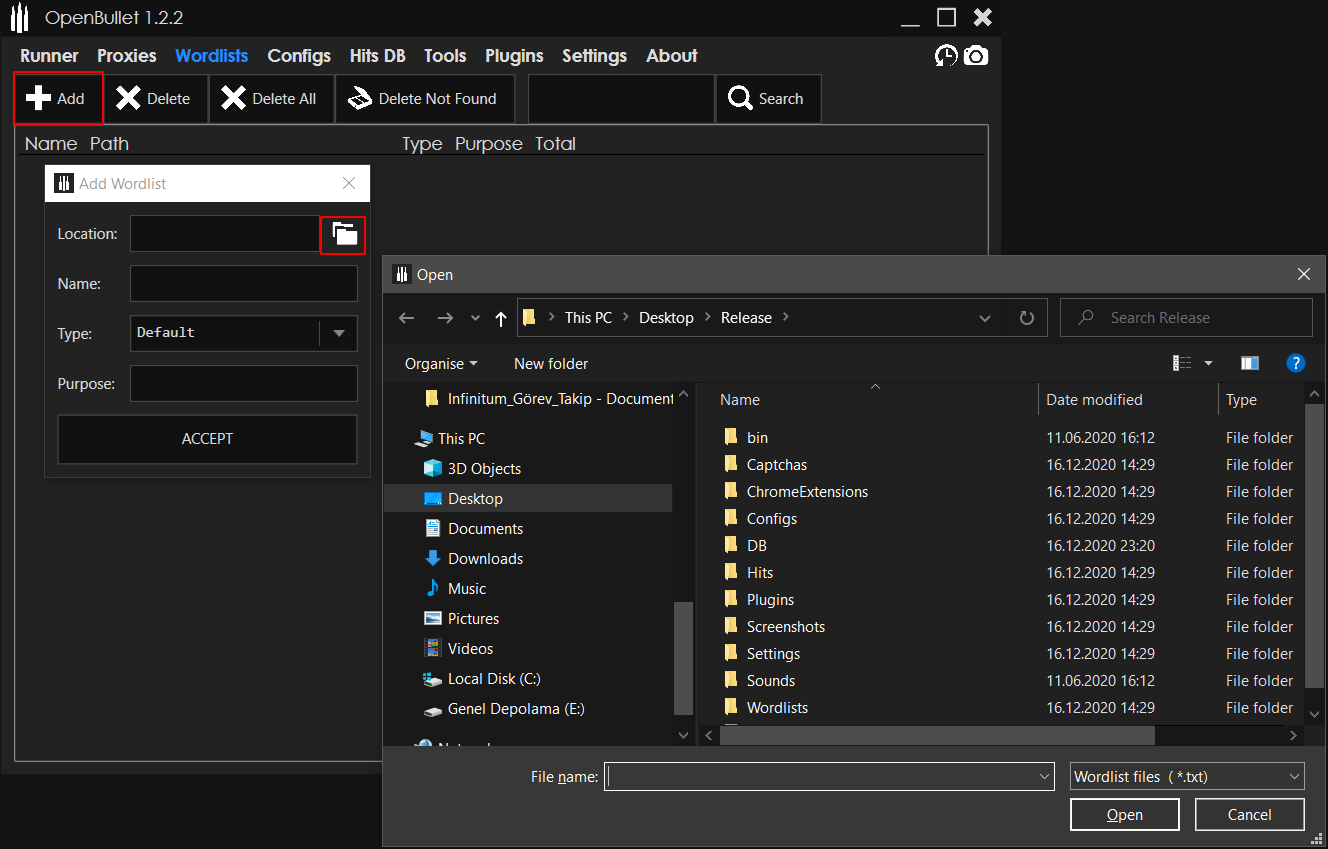Click into the wordlist Name field

pos(244,284)
